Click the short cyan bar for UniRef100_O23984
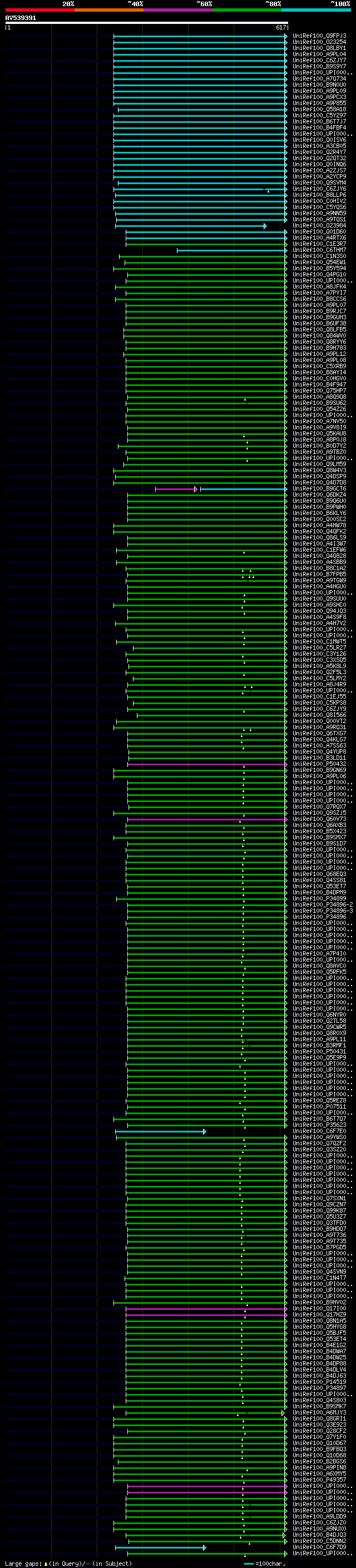 click(x=191, y=226)
